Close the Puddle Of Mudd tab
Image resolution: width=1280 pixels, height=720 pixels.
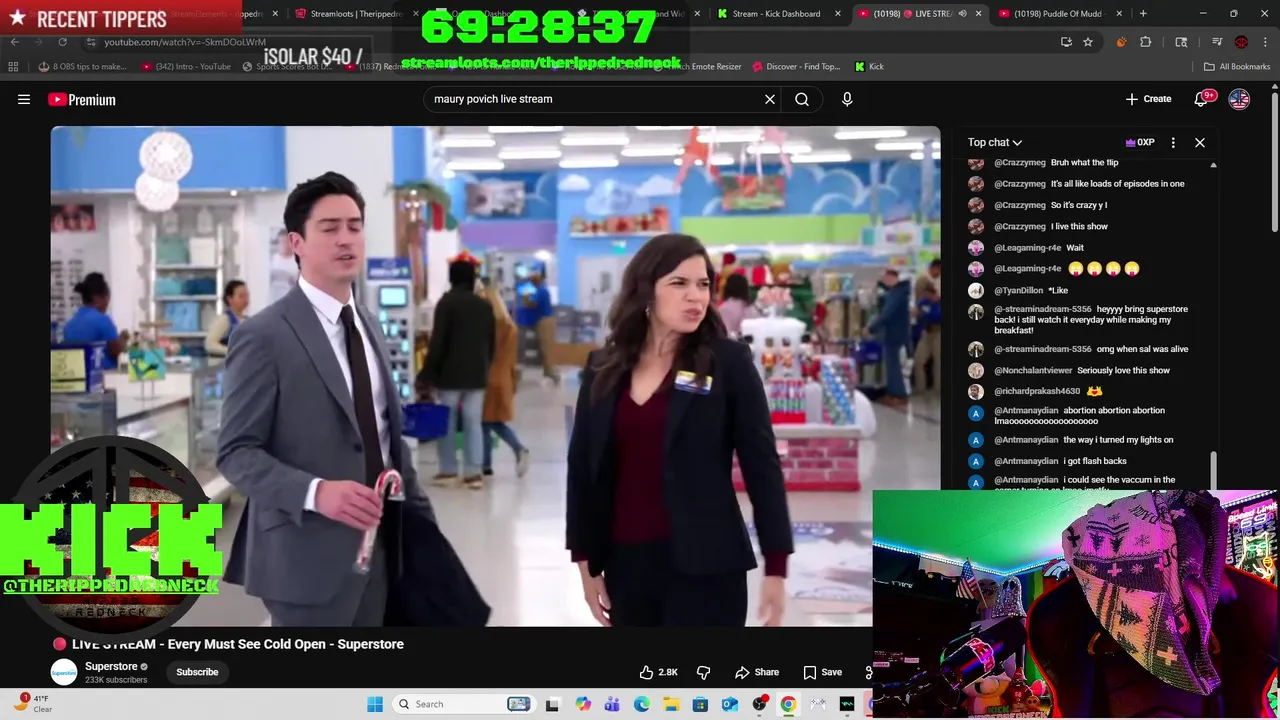click(1119, 14)
